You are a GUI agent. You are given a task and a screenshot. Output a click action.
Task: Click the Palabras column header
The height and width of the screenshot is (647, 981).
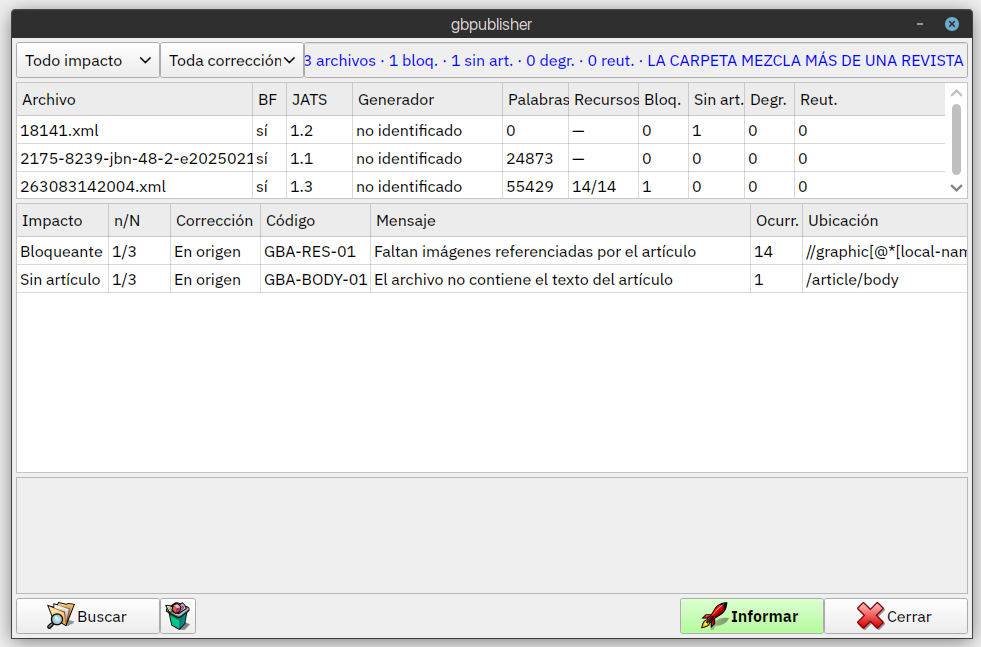[x=536, y=99]
